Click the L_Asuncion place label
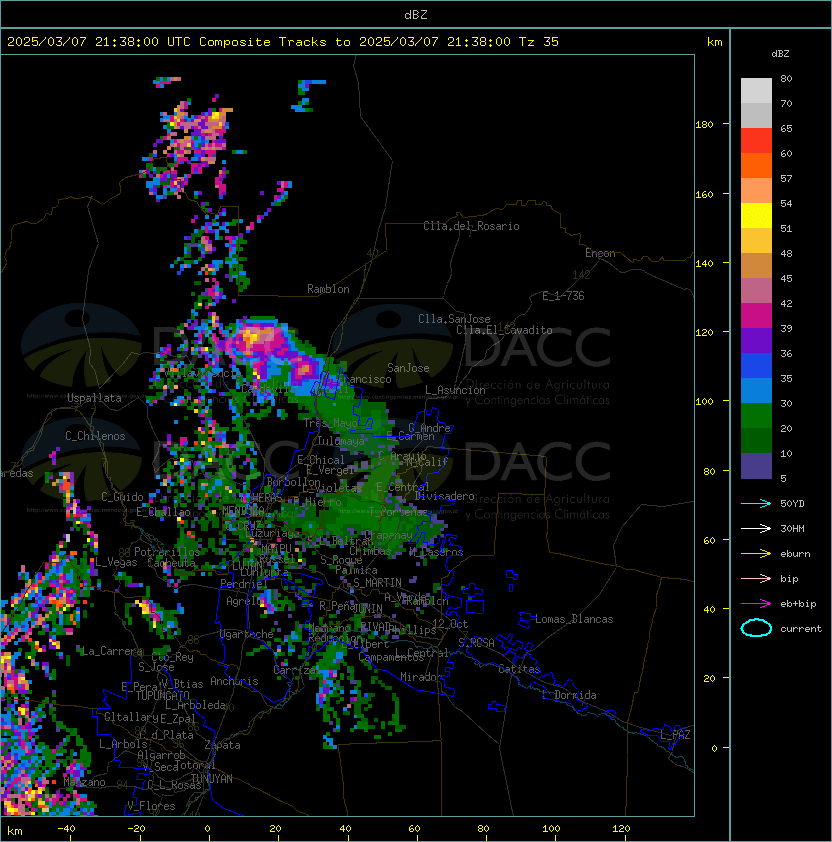This screenshot has height=842, width=832. click(x=455, y=390)
